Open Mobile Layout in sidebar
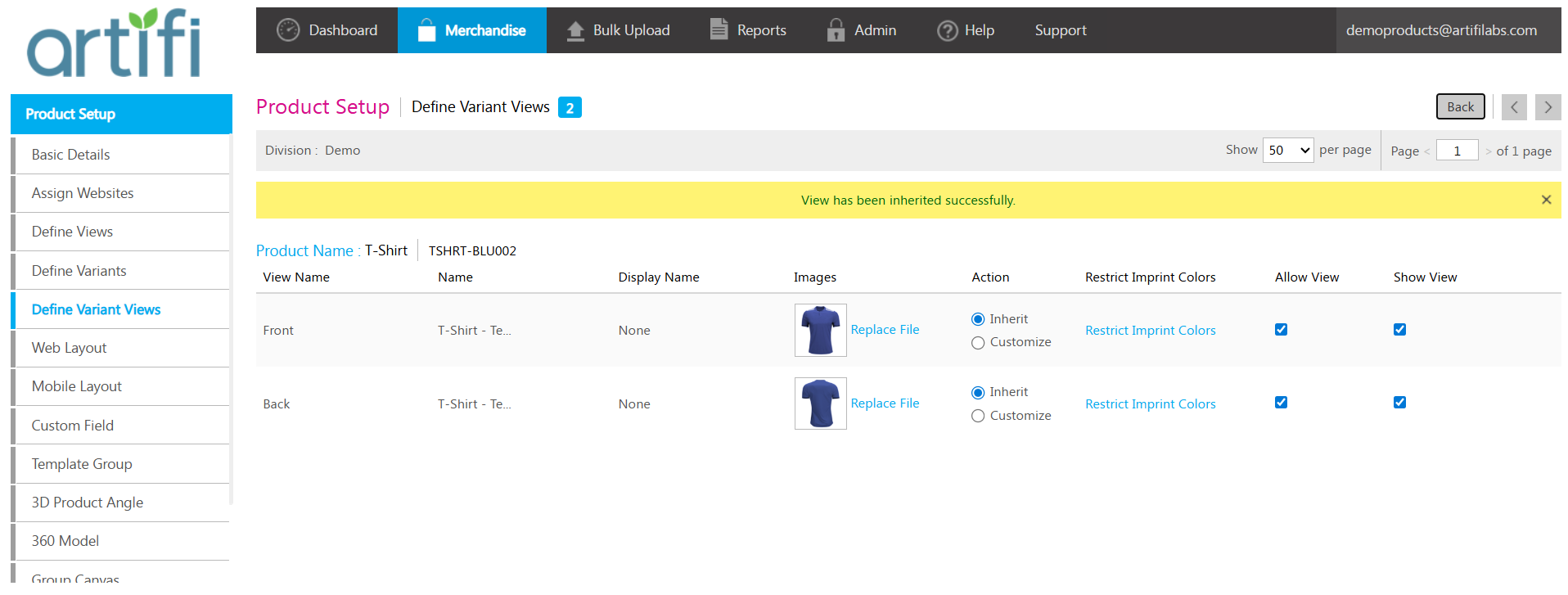This screenshot has height=595, width=1568. [x=121, y=386]
